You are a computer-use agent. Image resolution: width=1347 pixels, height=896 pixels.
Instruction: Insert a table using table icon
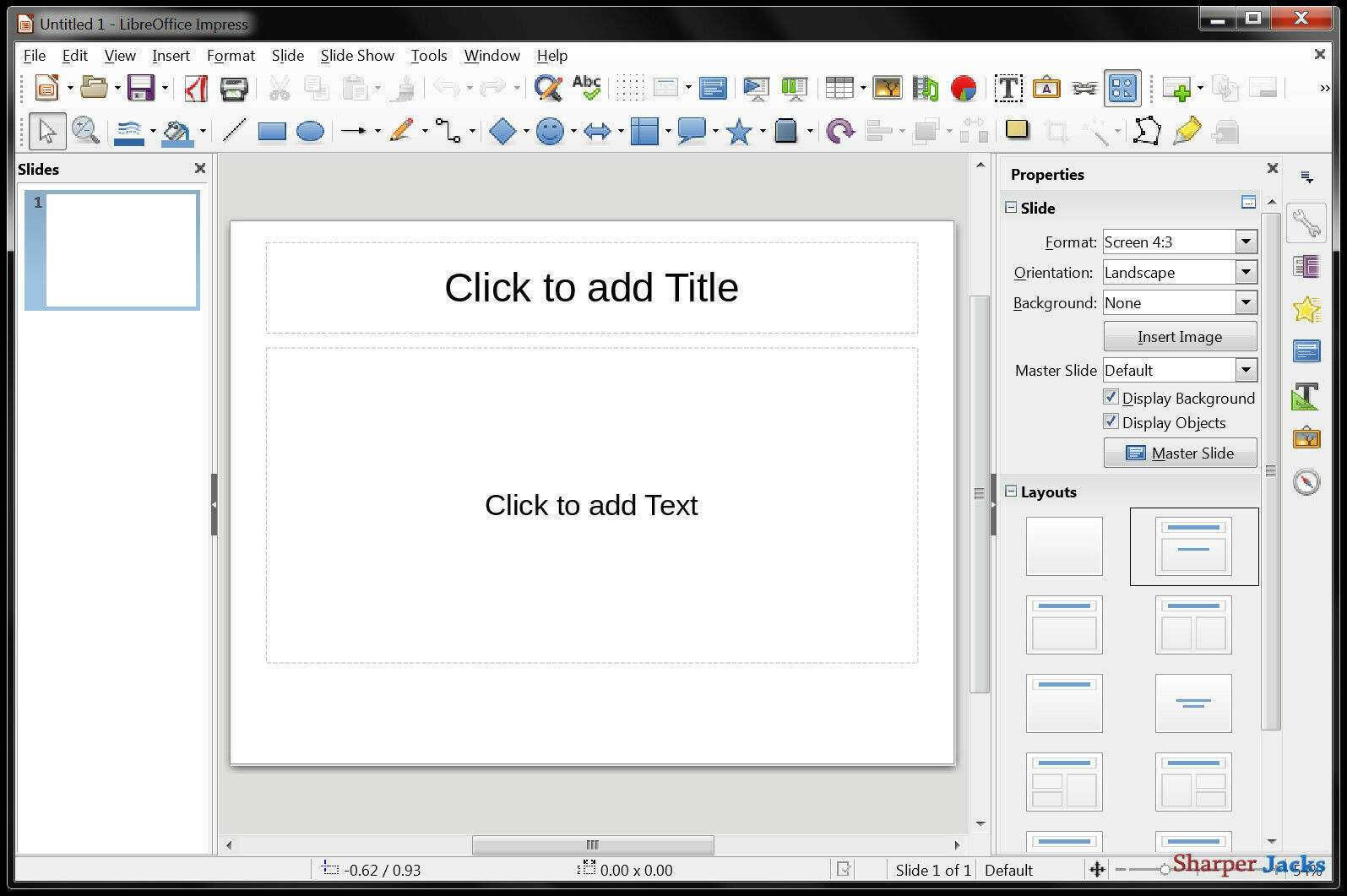(839, 88)
